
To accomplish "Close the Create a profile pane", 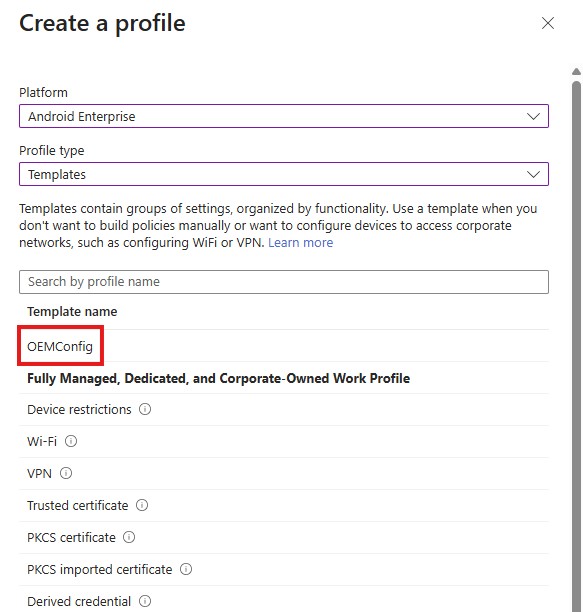I will (548, 23).
